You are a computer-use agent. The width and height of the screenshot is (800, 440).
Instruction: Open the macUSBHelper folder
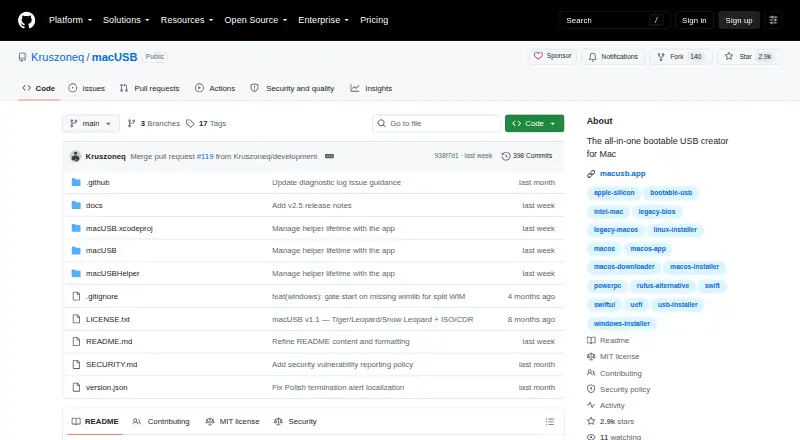pyautogui.click(x=112, y=274)
